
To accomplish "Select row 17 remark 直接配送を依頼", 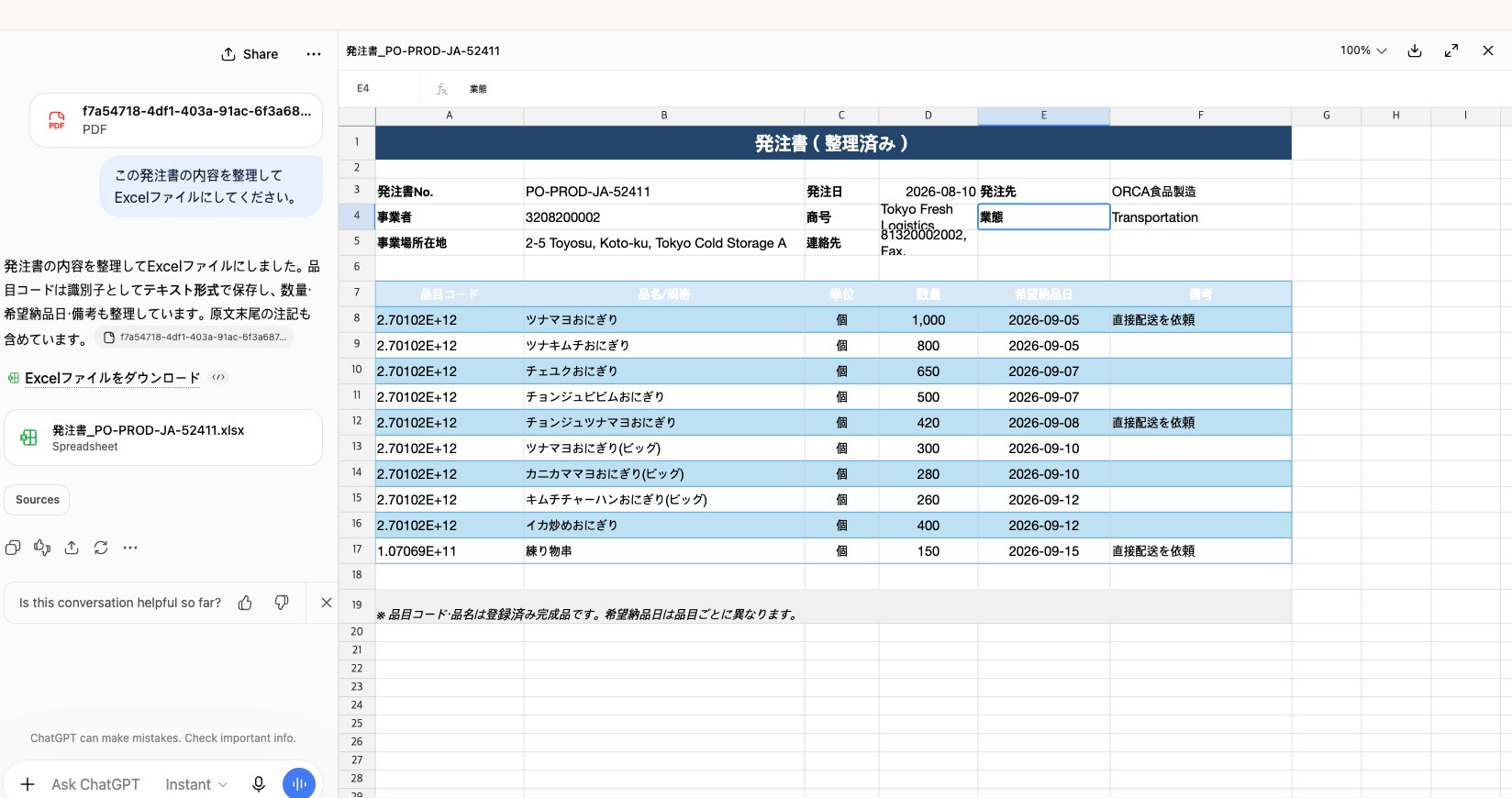I will (x=1201, y=551).
